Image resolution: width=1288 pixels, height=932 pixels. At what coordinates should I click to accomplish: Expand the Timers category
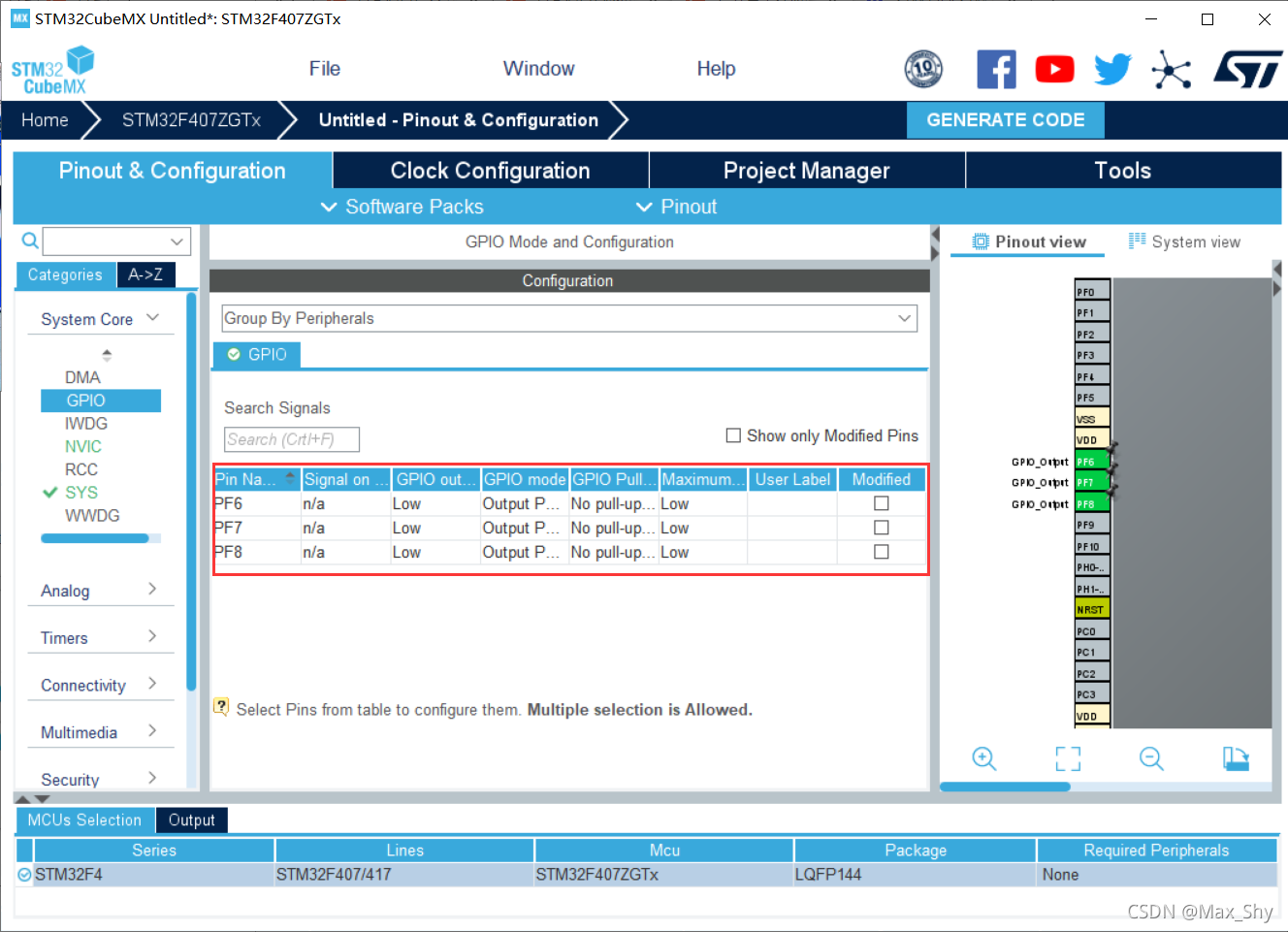100,638
